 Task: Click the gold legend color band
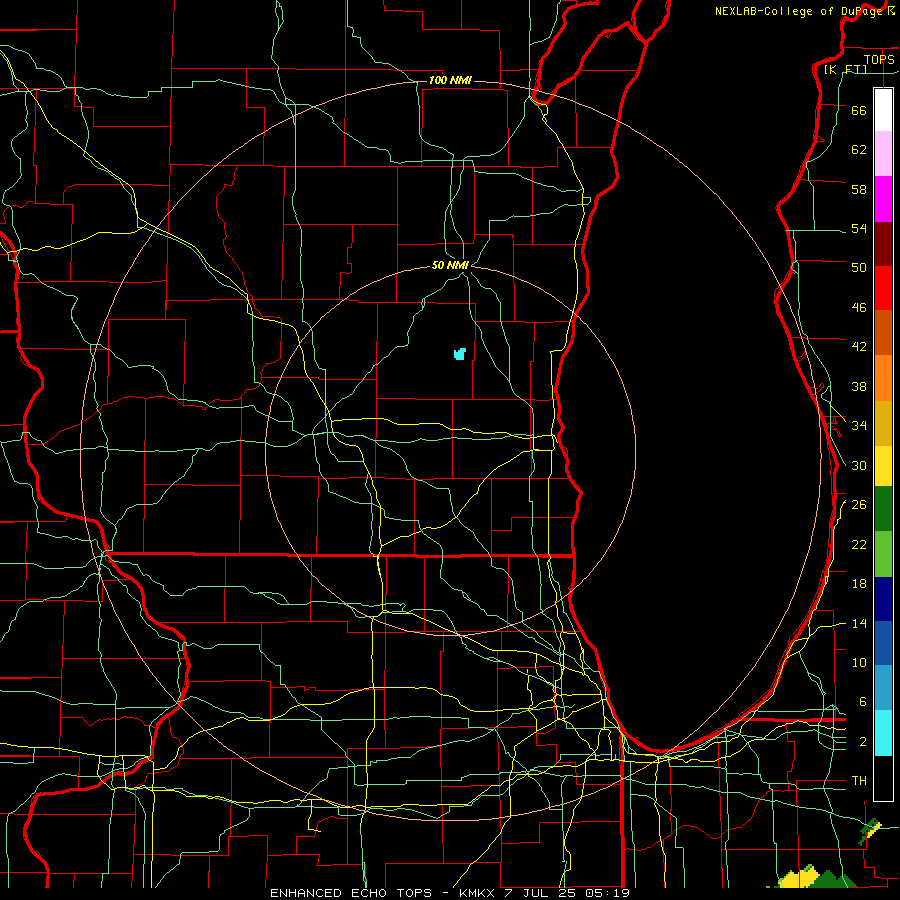[x=883, y=423]
